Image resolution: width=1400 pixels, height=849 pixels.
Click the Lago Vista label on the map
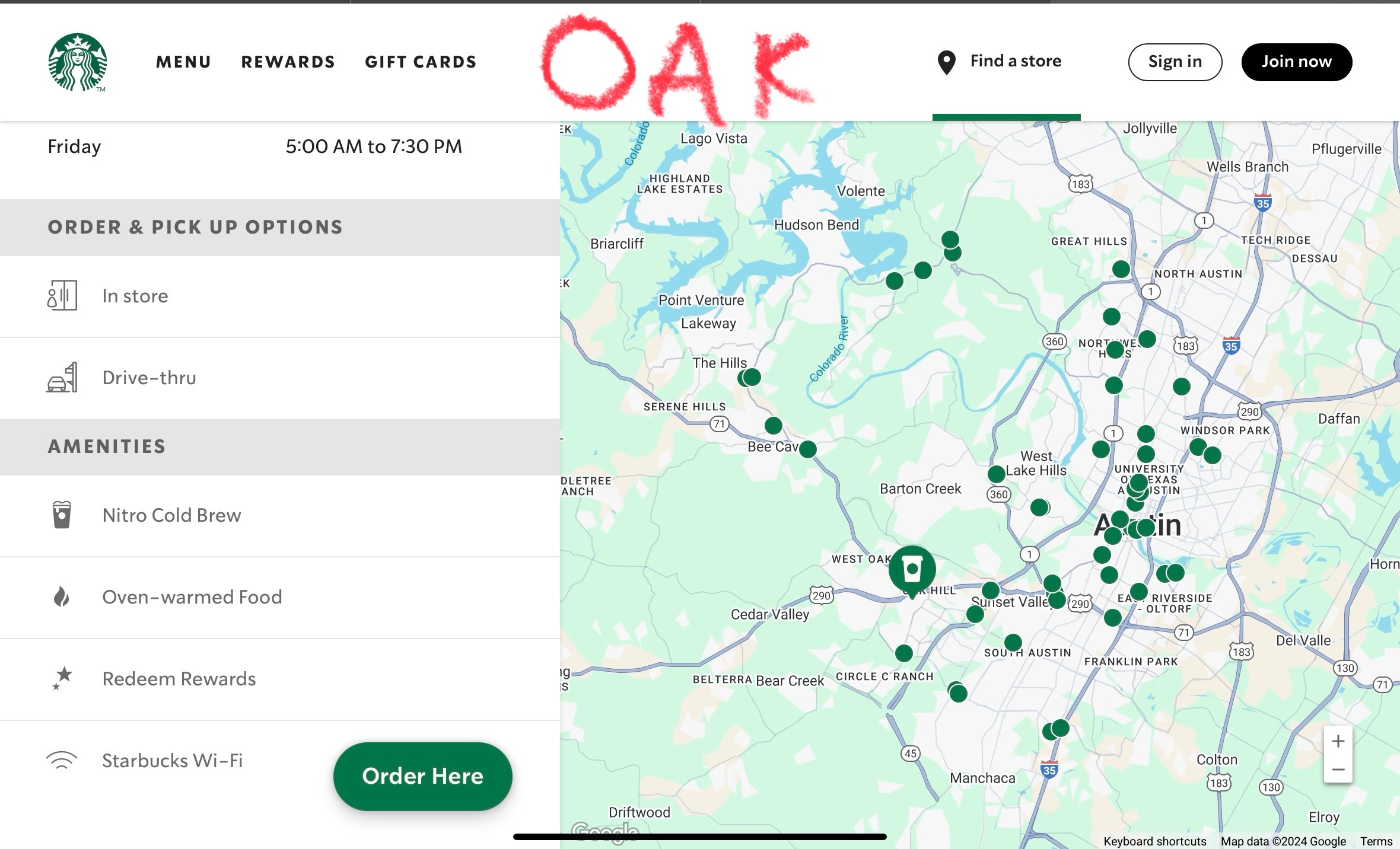pyautogui.click(x=714, y=138)
